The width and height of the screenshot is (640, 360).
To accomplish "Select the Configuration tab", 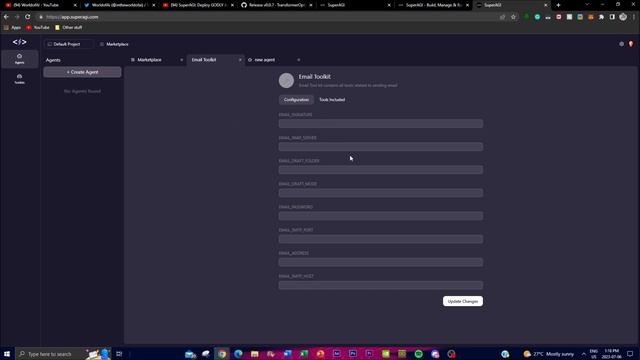I will coord(296,100).
